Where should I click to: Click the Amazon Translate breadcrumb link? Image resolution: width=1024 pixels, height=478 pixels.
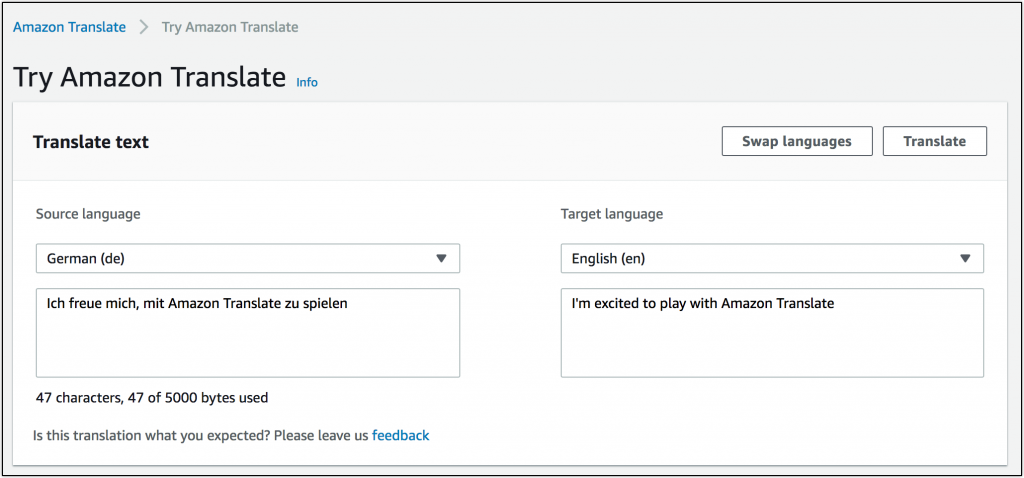(x=69, y=27)
